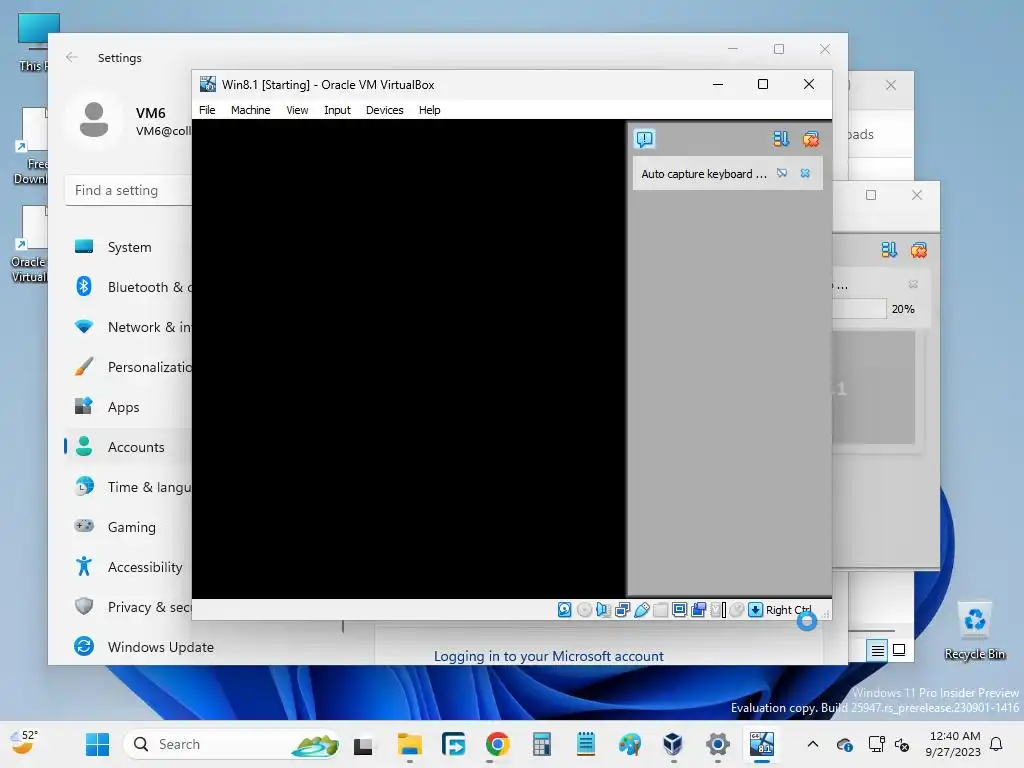Click USB device indicator in VM status bar
The image size is (1024, 768).
pos(641,609)
